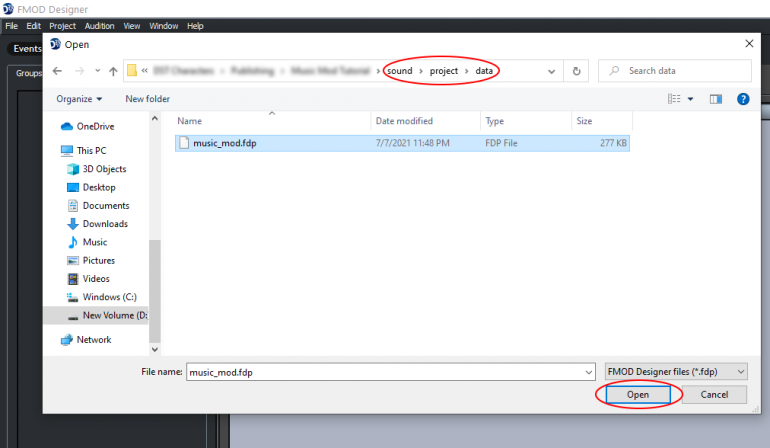Screen dimensions: 770x448
Task: Open Downloads in navigation pane
Action: [x=97, y=224]
